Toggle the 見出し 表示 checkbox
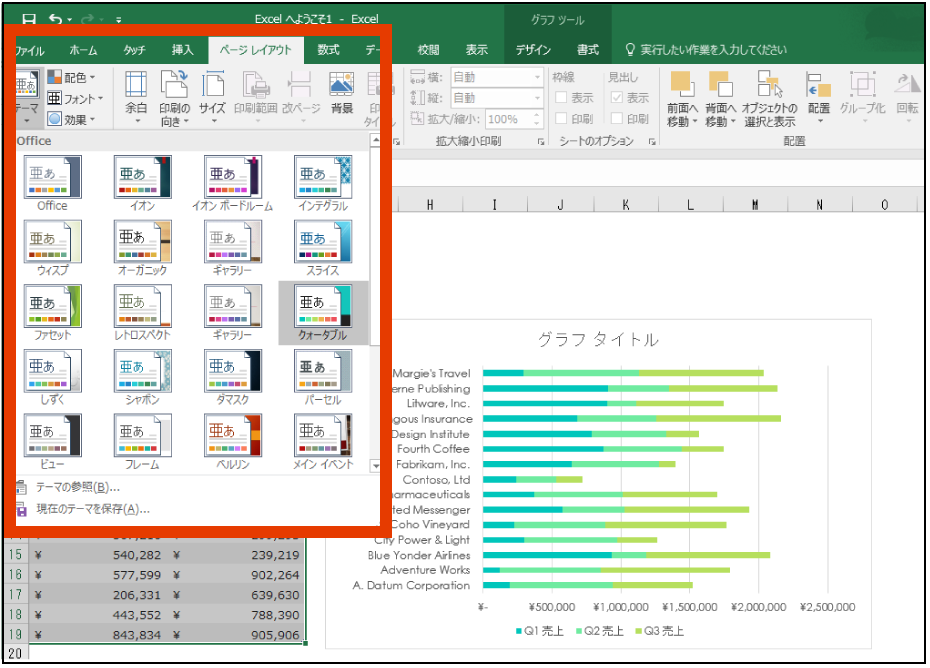This screenshot has width=930, height=668. (617, 98)
